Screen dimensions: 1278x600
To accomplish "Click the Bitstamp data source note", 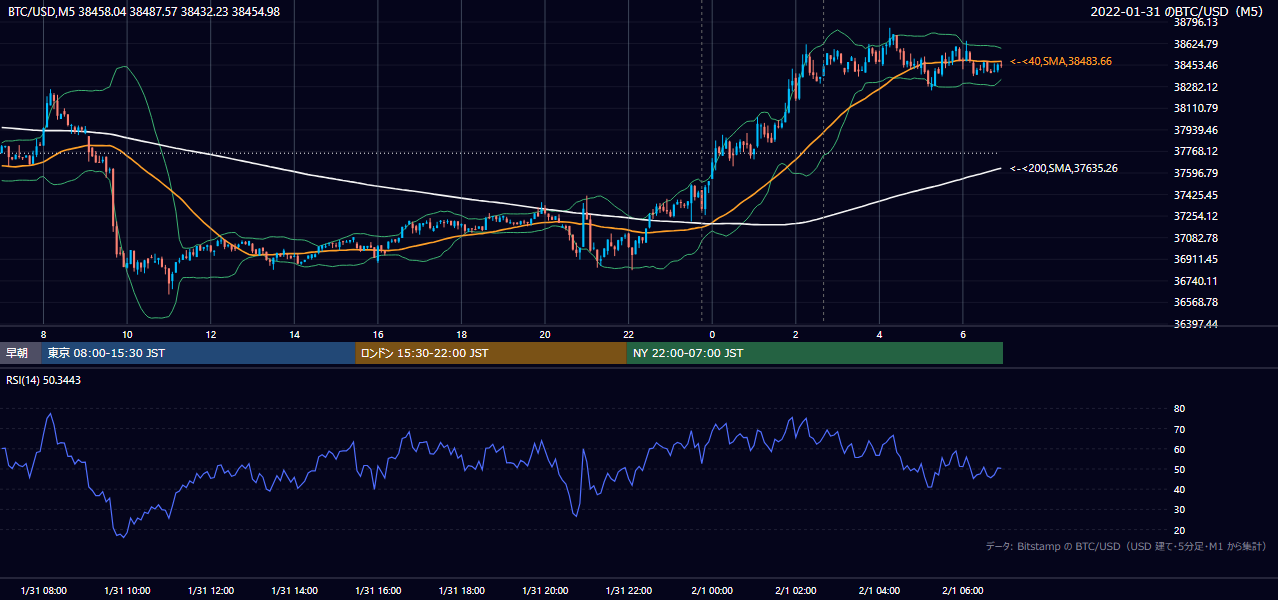I will coord(1126,546).
